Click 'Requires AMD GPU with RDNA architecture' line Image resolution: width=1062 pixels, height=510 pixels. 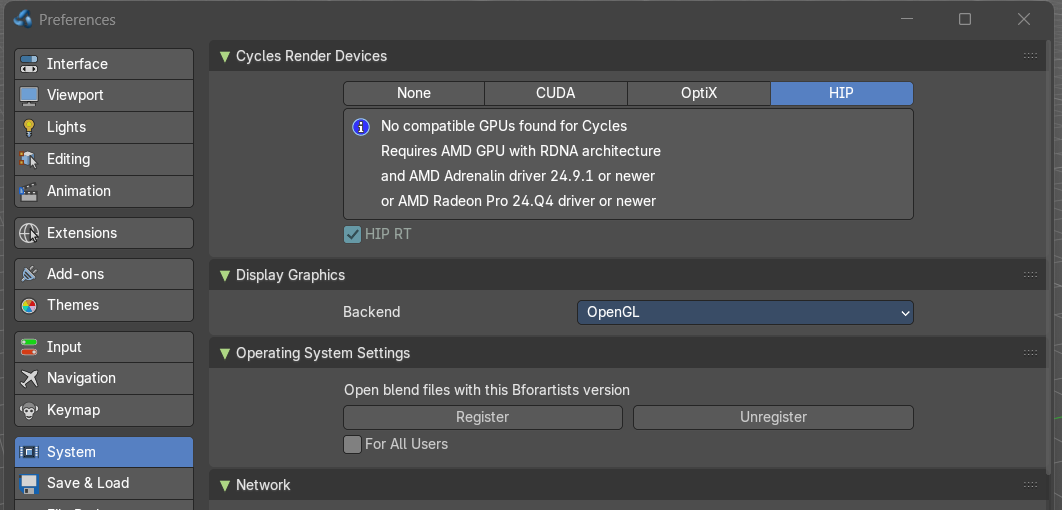click(x=521, y=151)
